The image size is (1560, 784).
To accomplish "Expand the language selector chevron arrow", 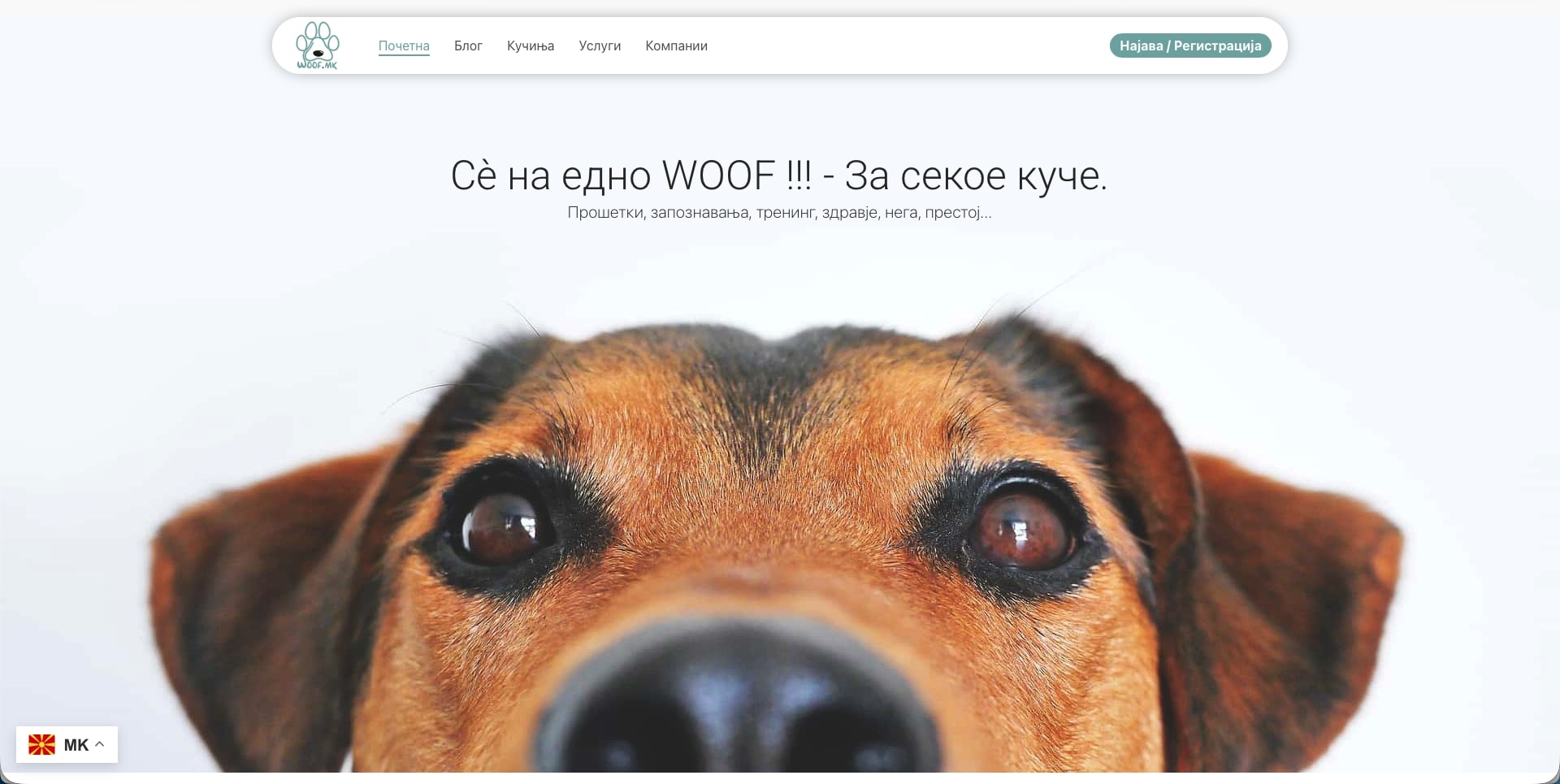I will tap(100, 744).
